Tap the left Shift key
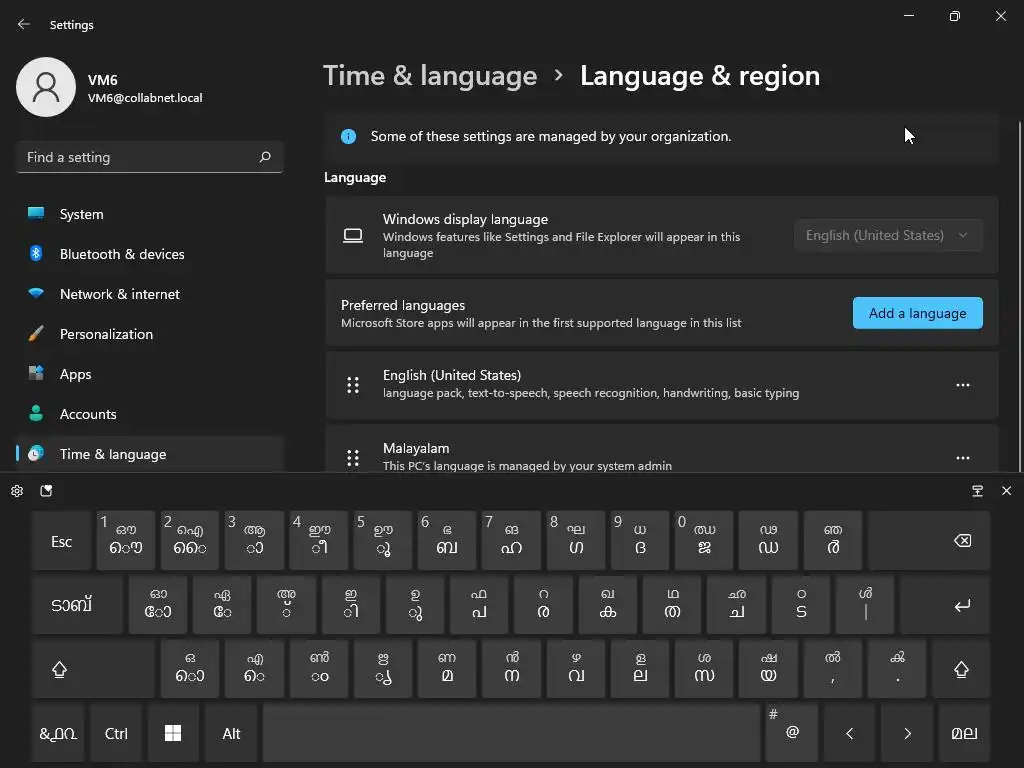The height and width of the screenshot is (768, 1024). (x=93, y=669)
